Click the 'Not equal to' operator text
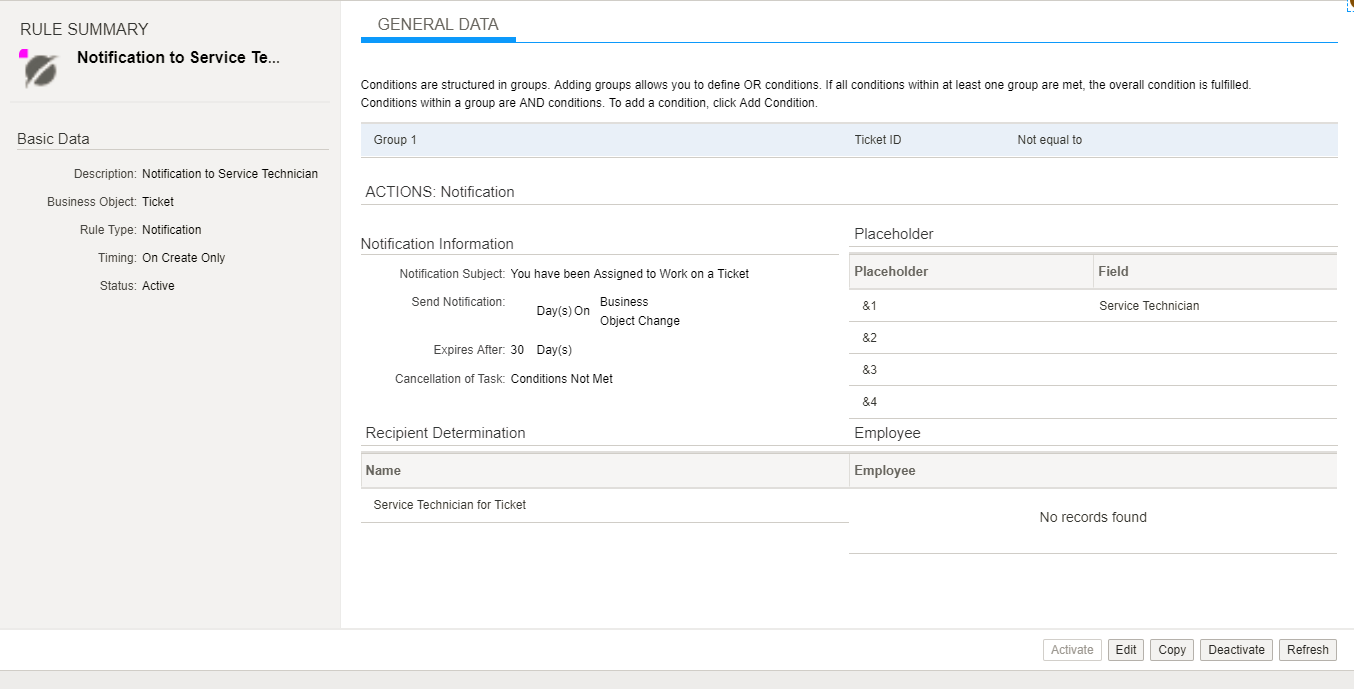Image resolution: width=1354 pixels, height=689 pixels. click(1050, 140)
